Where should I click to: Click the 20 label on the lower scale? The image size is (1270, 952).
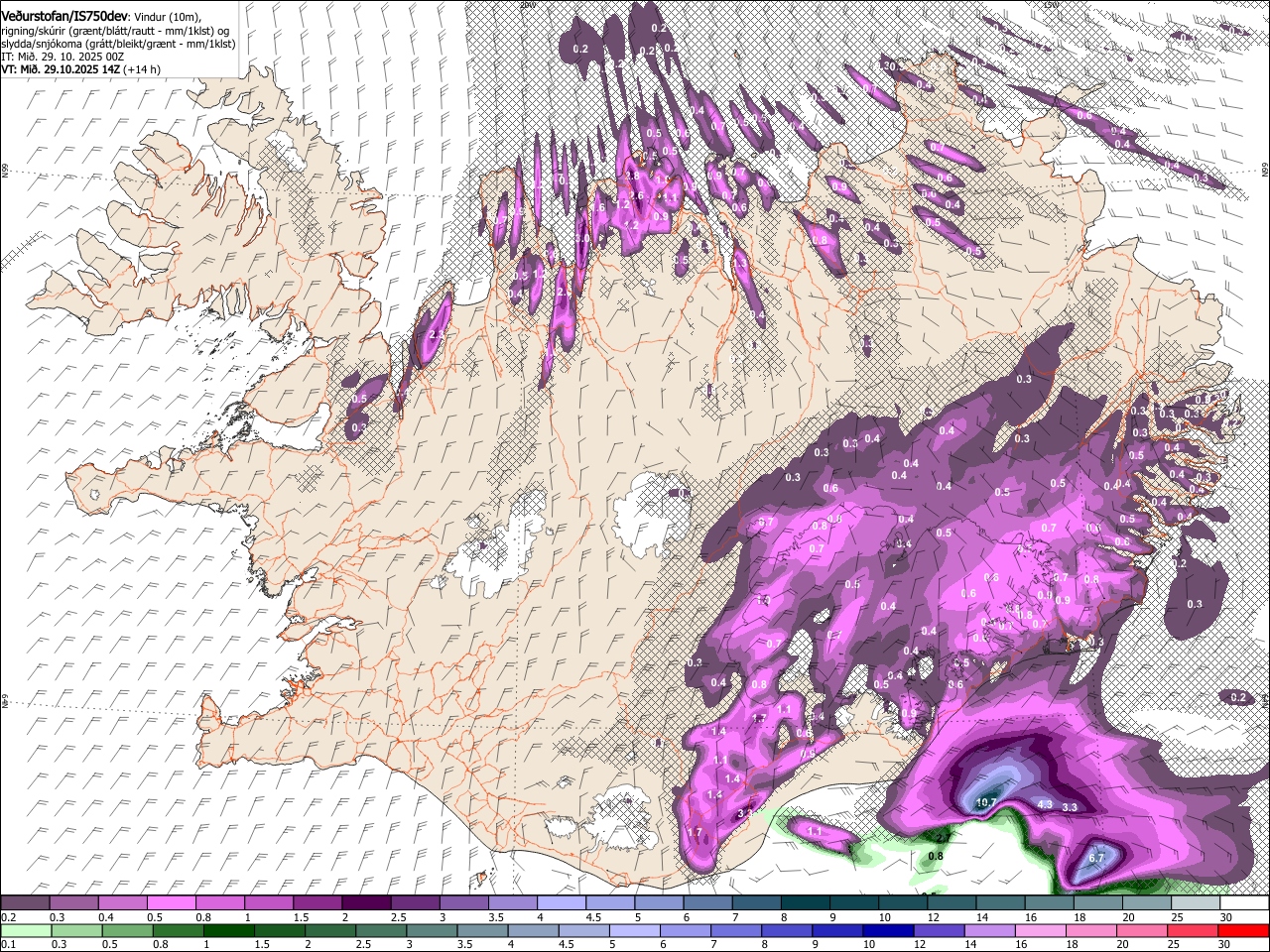[1122, 944]
